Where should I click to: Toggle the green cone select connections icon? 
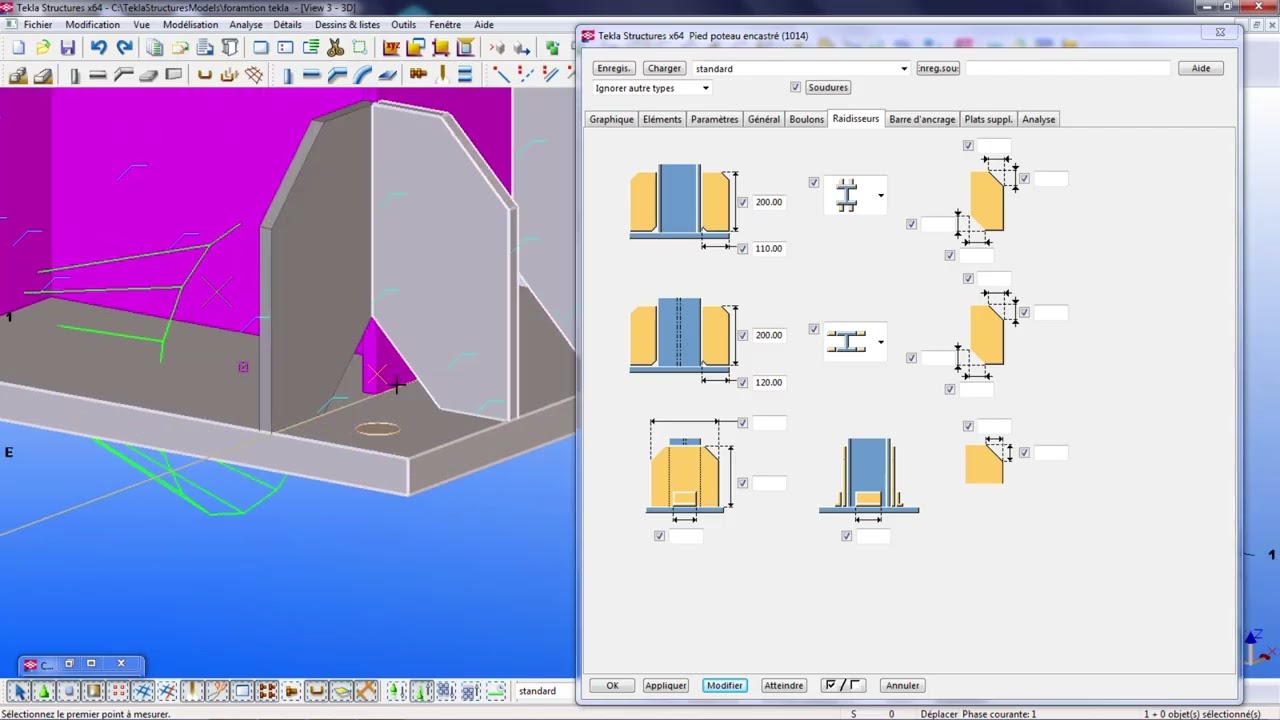click(44, 691)
